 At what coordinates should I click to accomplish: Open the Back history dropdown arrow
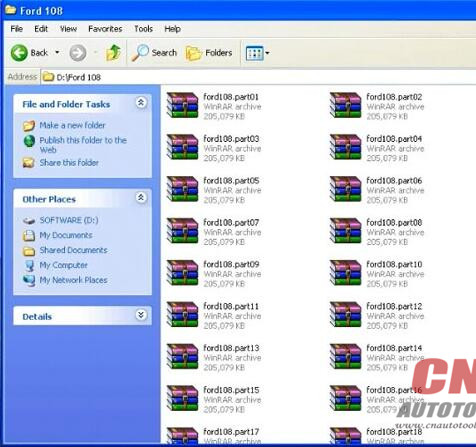point(57,53)
